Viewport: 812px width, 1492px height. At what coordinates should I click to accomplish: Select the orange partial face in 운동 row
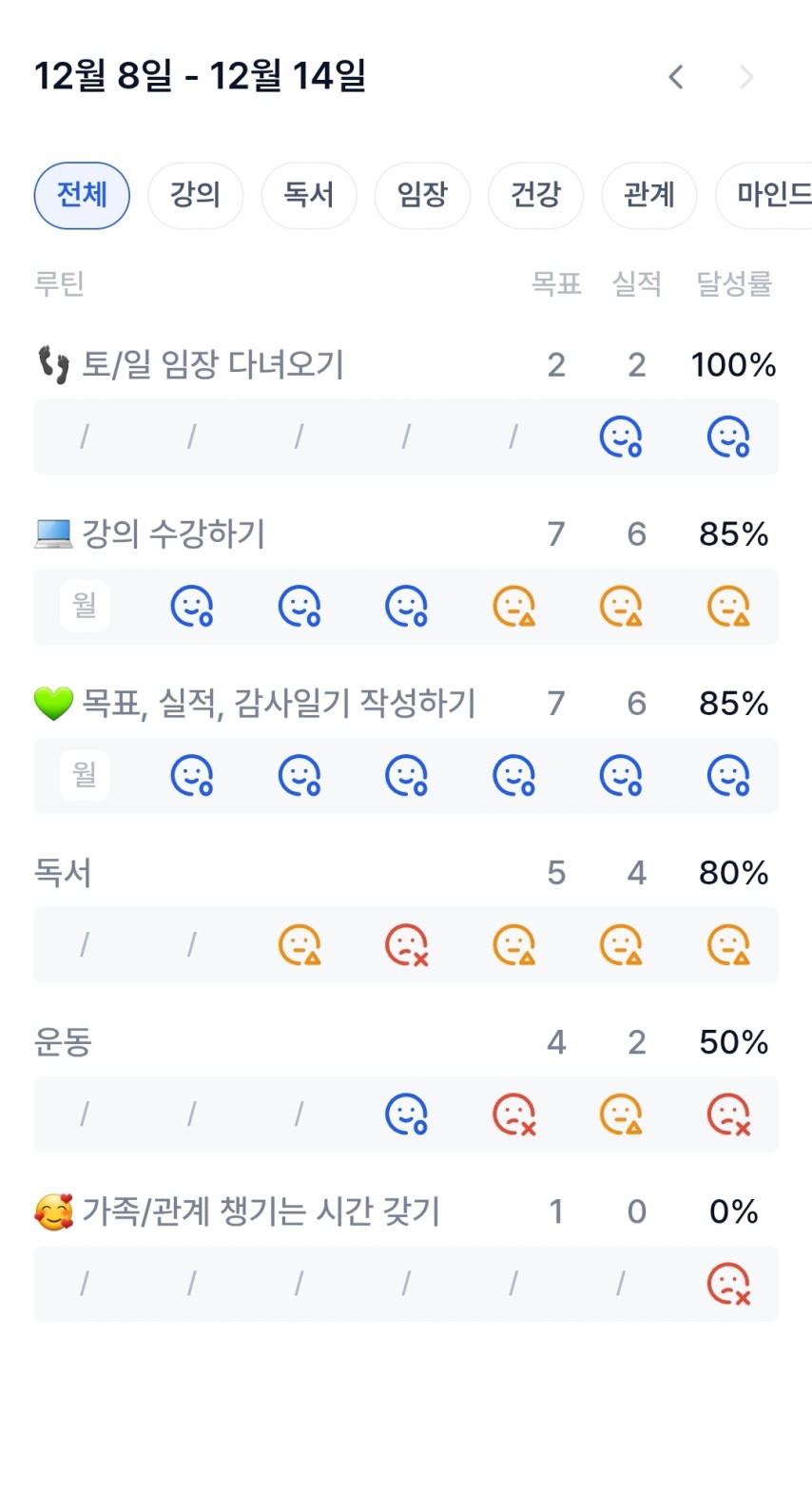pyautogui.click(x=621, y=1114)
